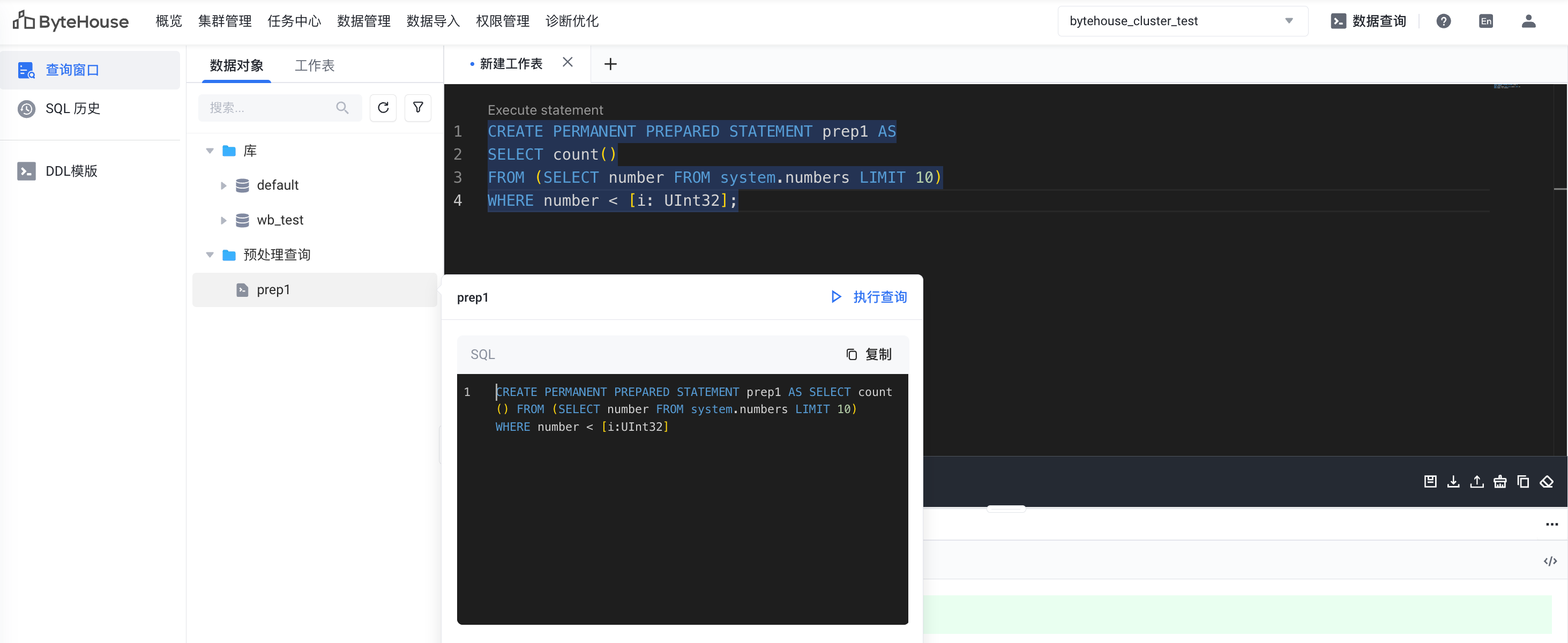The height and width of the screenshot is (643, 1568).
Task: Open the help question mark icon
Action: point(1443,21)
